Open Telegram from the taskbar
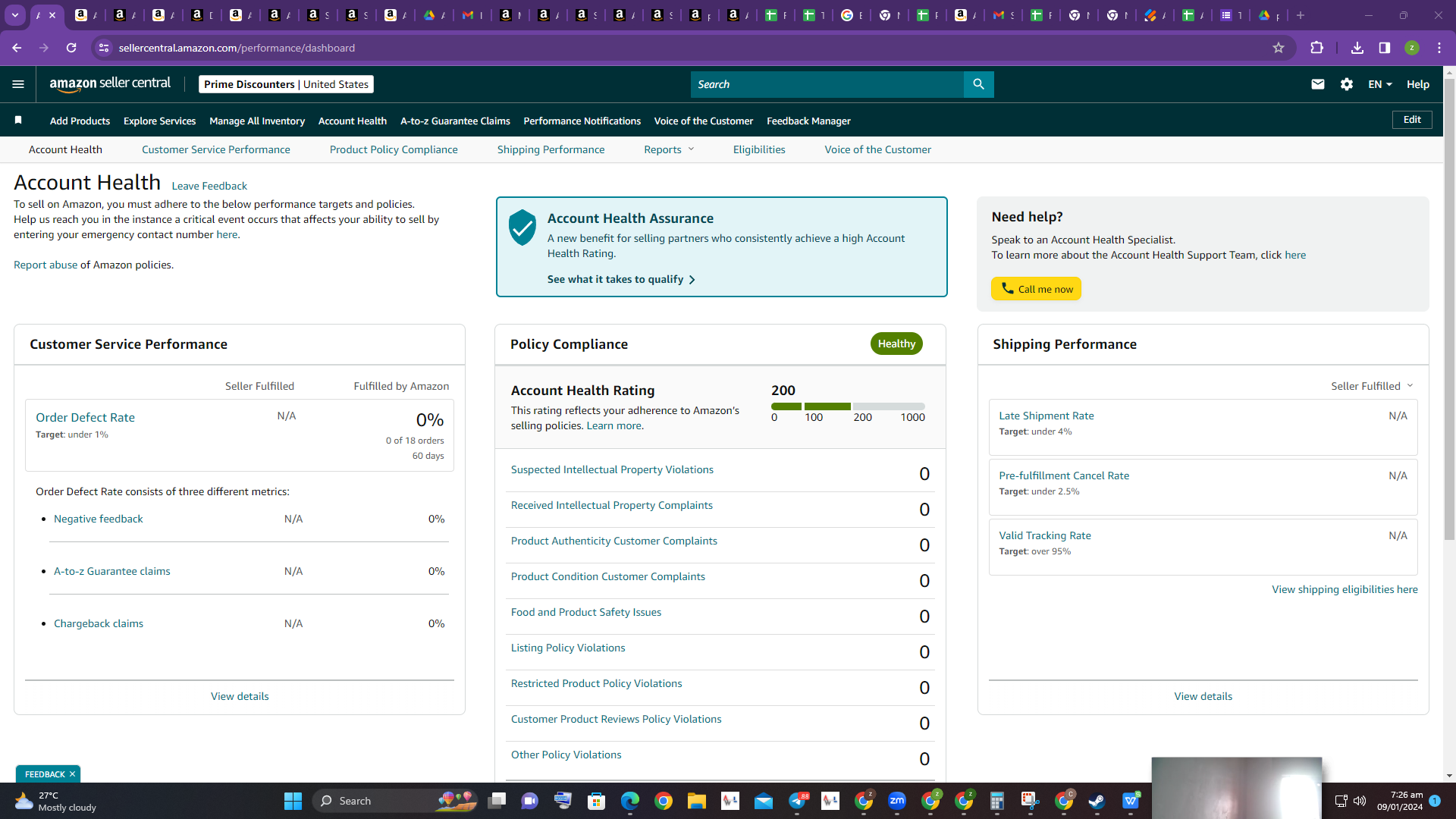The height and width of the screenshot is (819, 1456). 797,801
